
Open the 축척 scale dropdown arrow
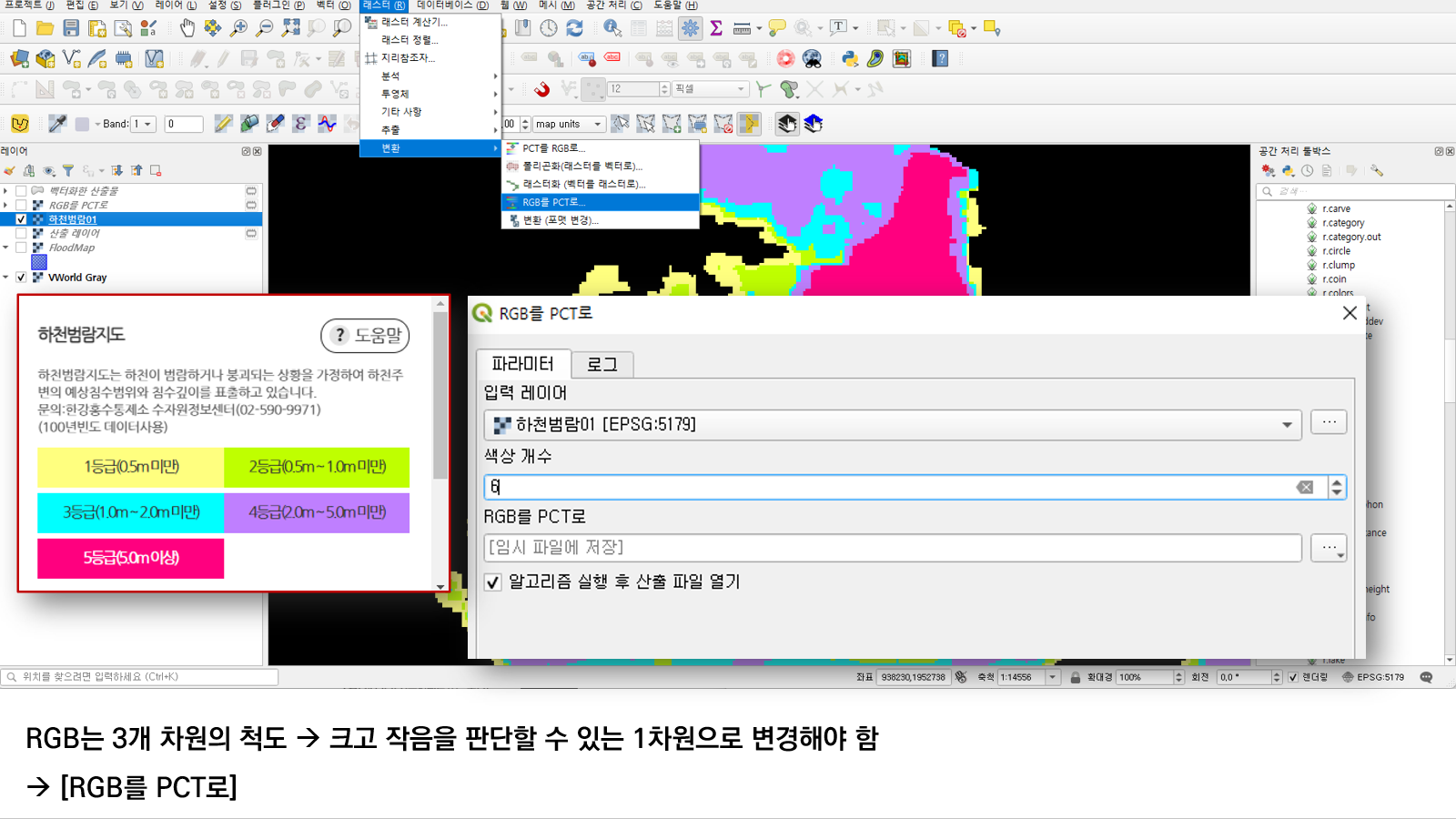[1053, 677]
